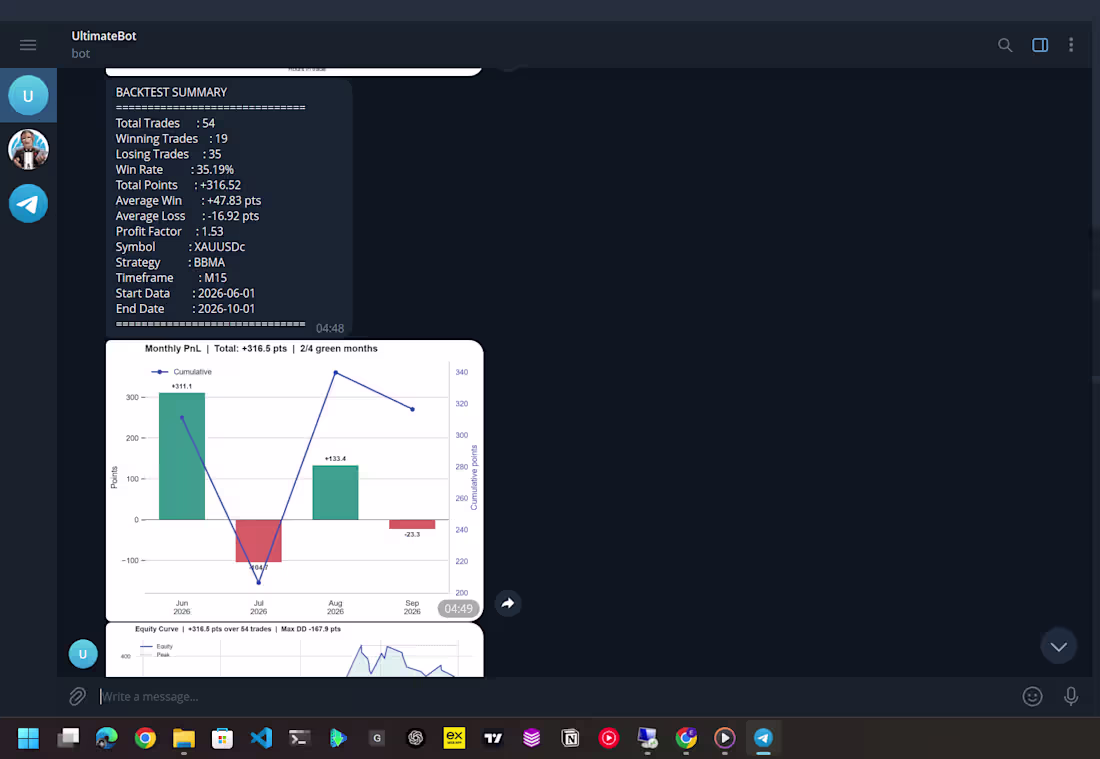Launch Microsoft Edge from the taskbar
1100x759 pixels.
pyautogui.click(x=107, y=738)
